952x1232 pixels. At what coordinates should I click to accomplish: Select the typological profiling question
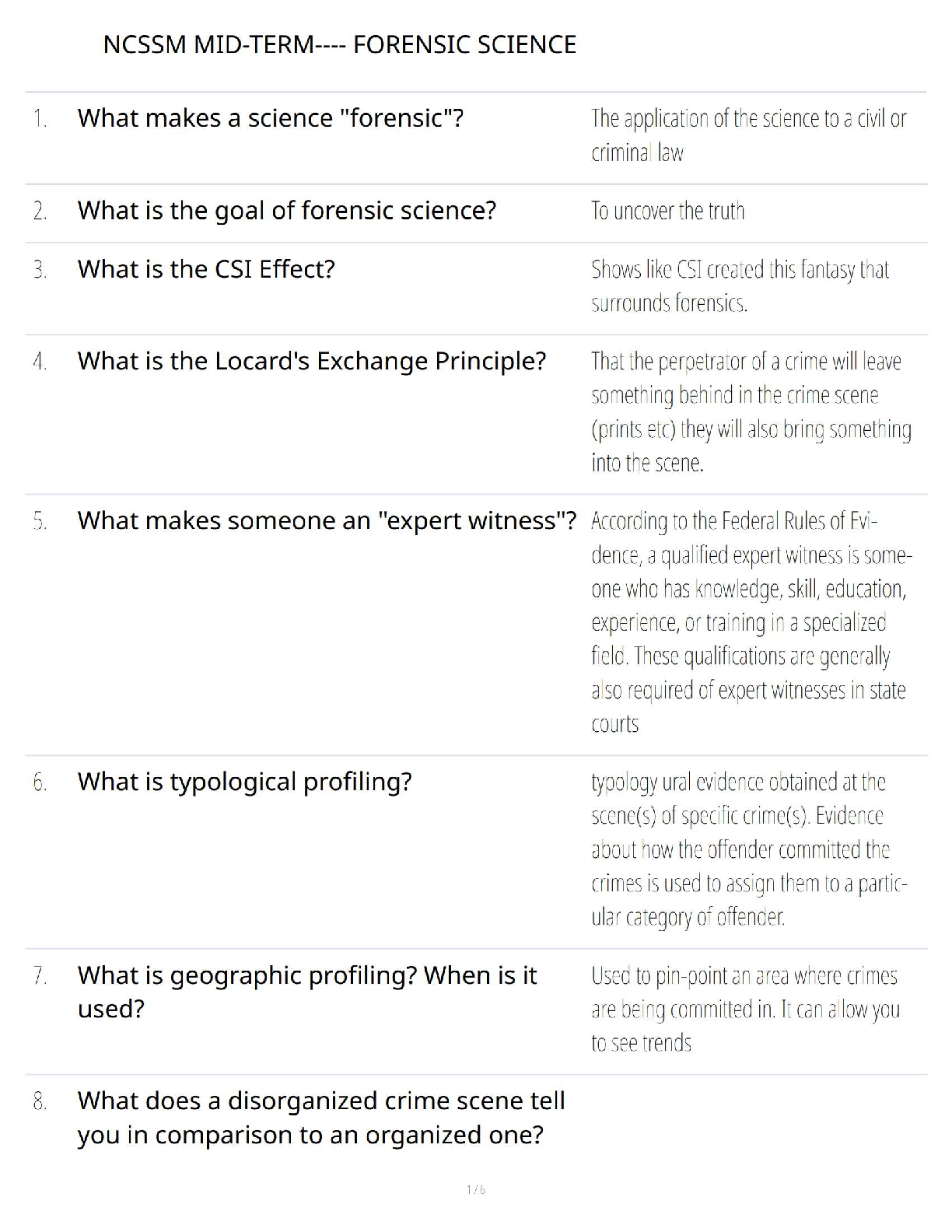click(x=244, y=782)
